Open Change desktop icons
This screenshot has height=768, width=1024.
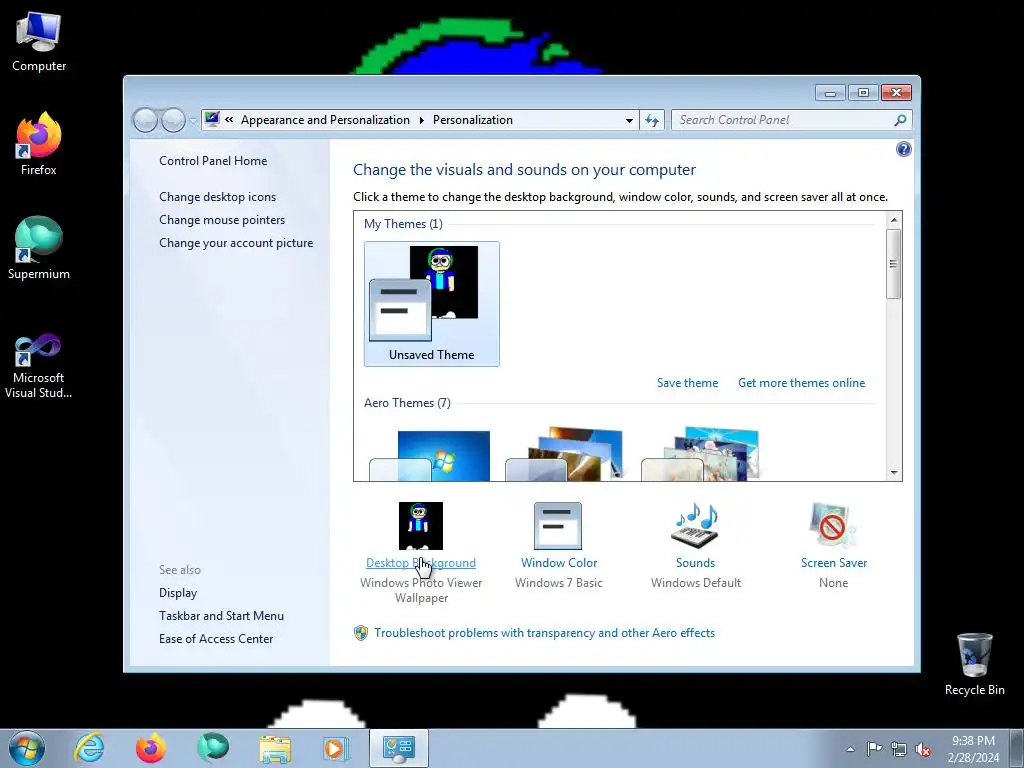[x=217, y=197]
